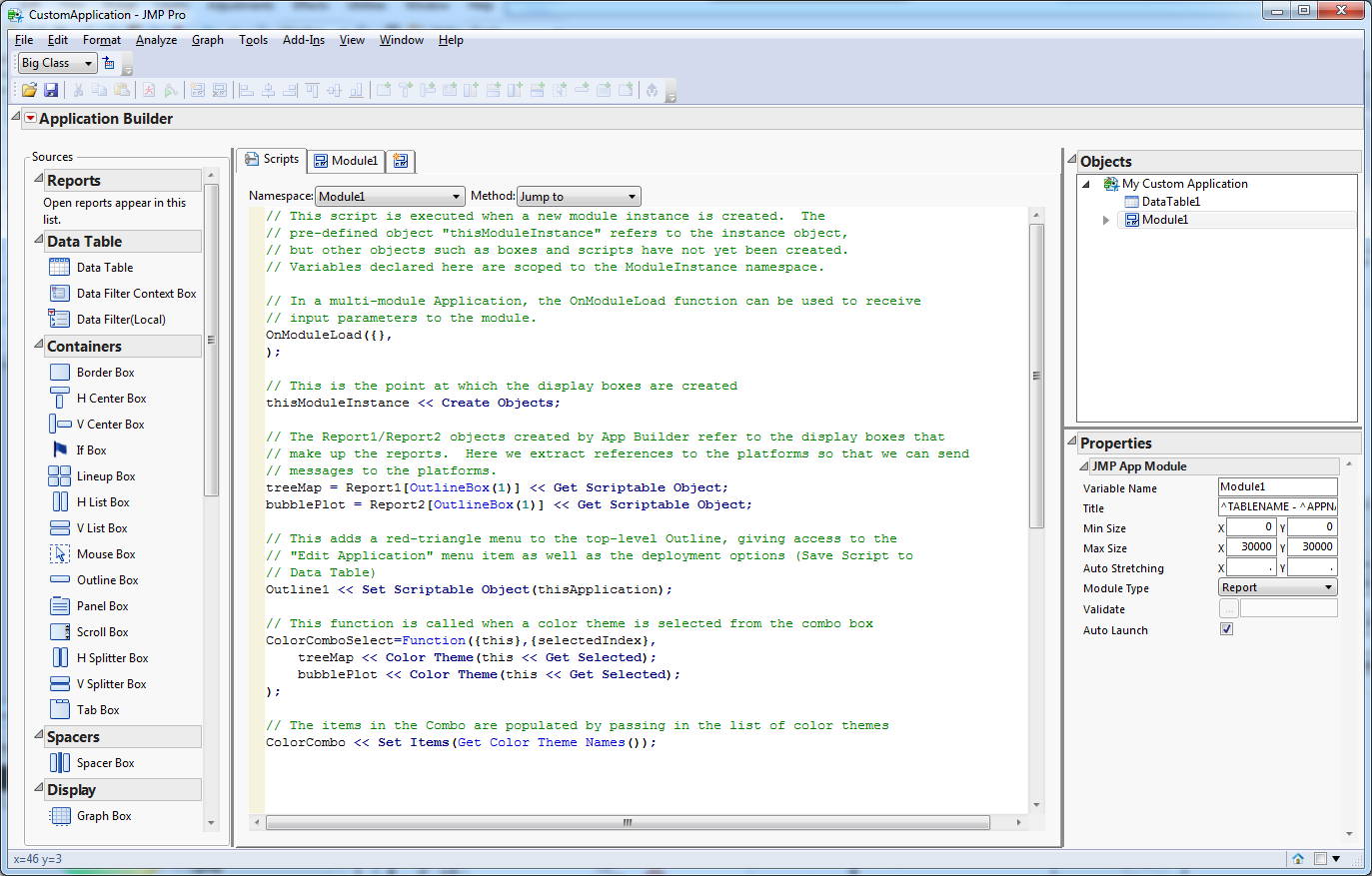Click the Open file folder icon

pyautogui.click(x=29, y=90)
